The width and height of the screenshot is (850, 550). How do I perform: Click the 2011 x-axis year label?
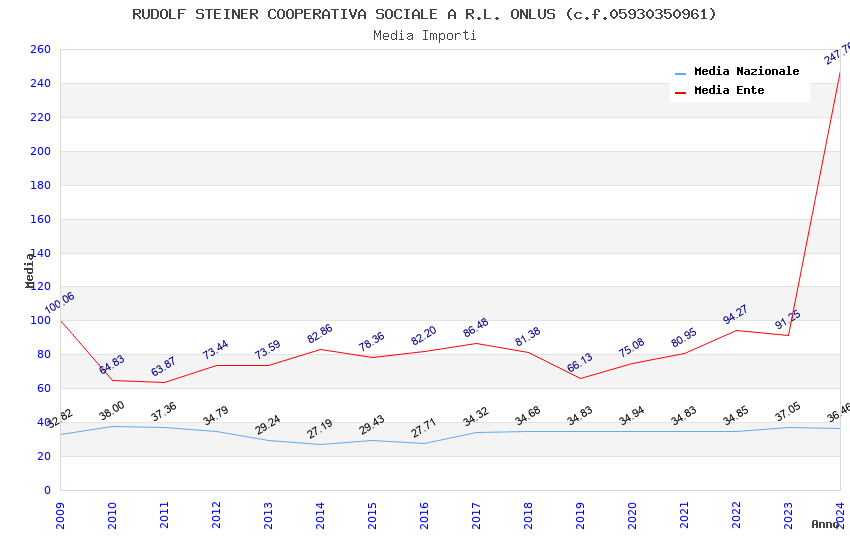click(x=164, y=515)
